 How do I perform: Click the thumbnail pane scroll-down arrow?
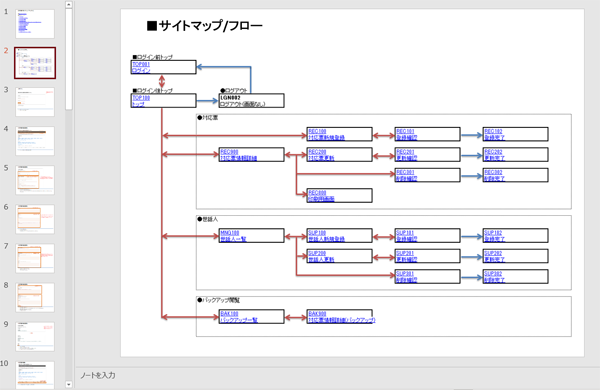click(69, 384)
